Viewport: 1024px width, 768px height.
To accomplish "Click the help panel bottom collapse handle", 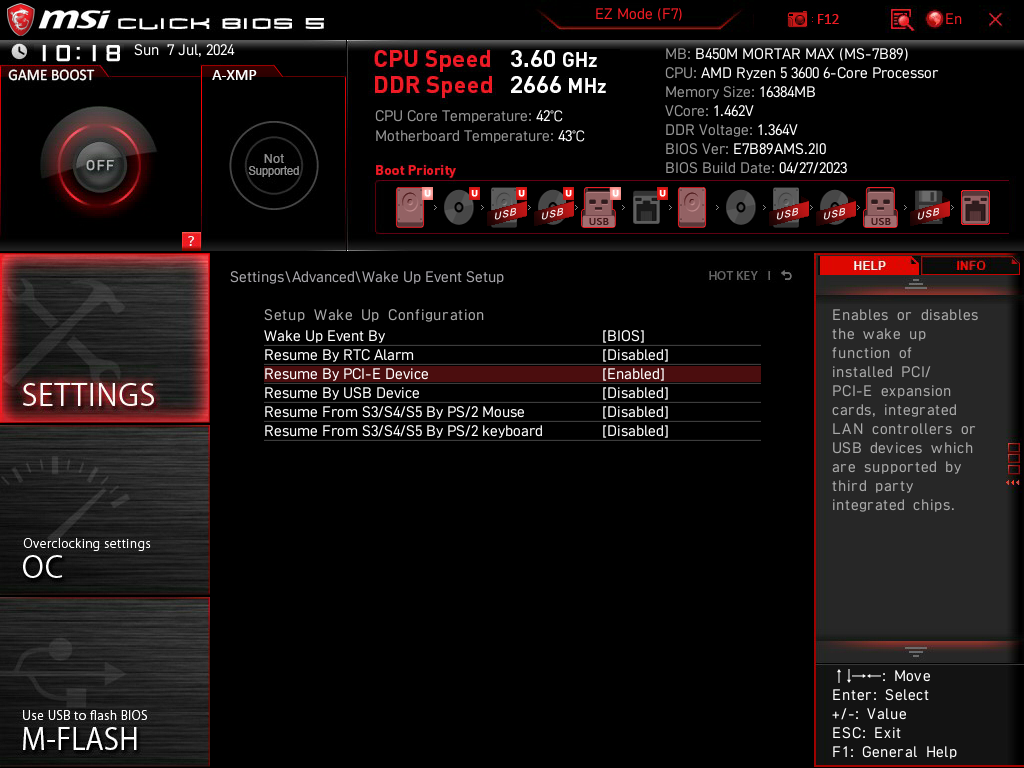I will point(916,652).
